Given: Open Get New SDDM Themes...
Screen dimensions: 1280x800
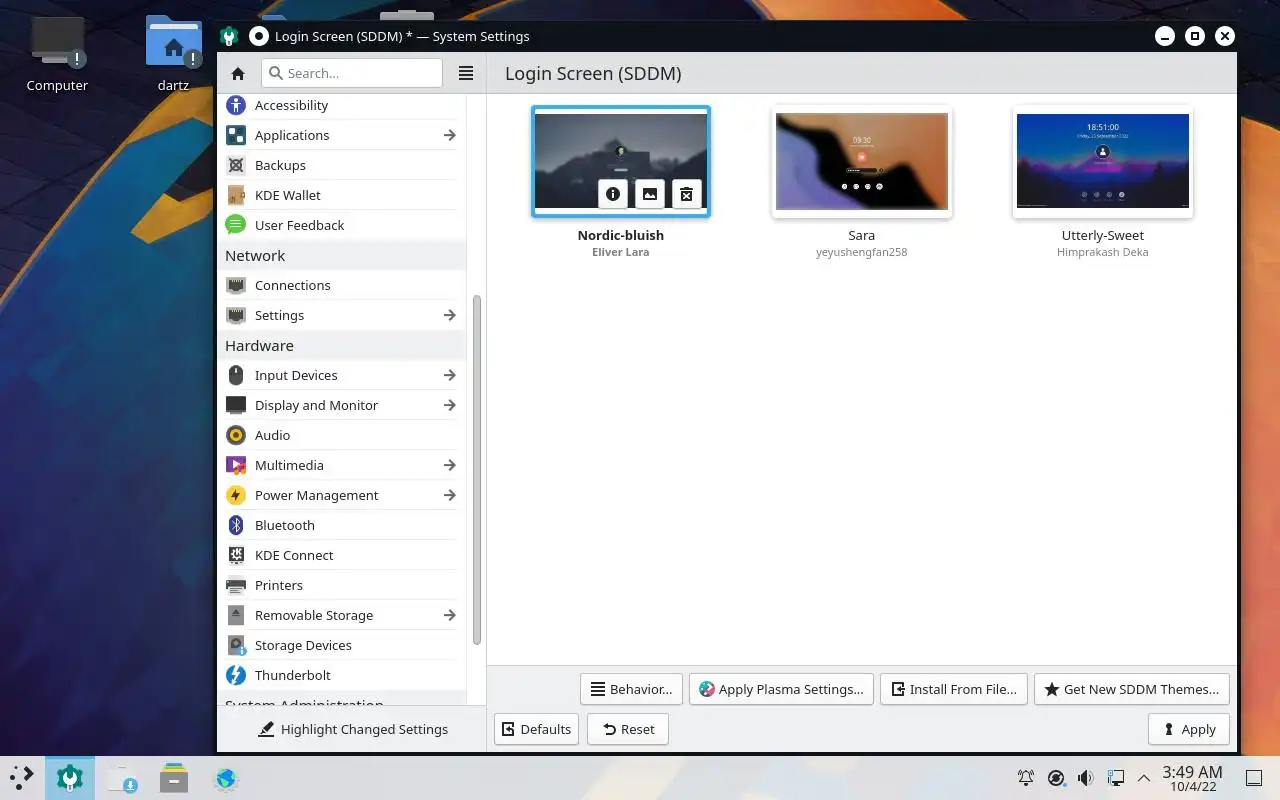Looking at the screenshot, I should point(1132,689).
